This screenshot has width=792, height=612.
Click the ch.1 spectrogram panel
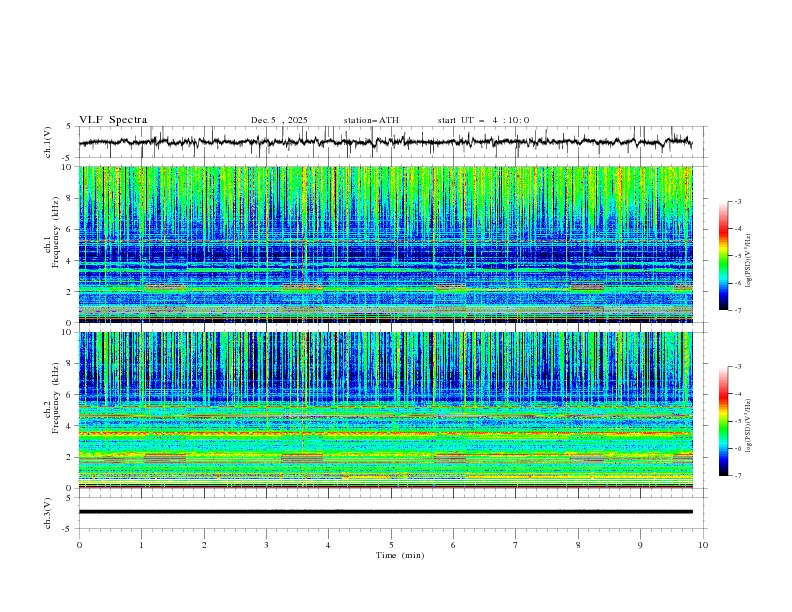coord(386,244)
